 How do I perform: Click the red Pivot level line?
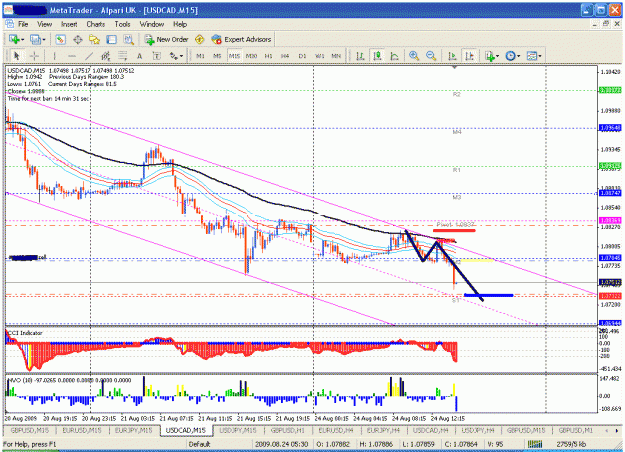coord(454,230)
